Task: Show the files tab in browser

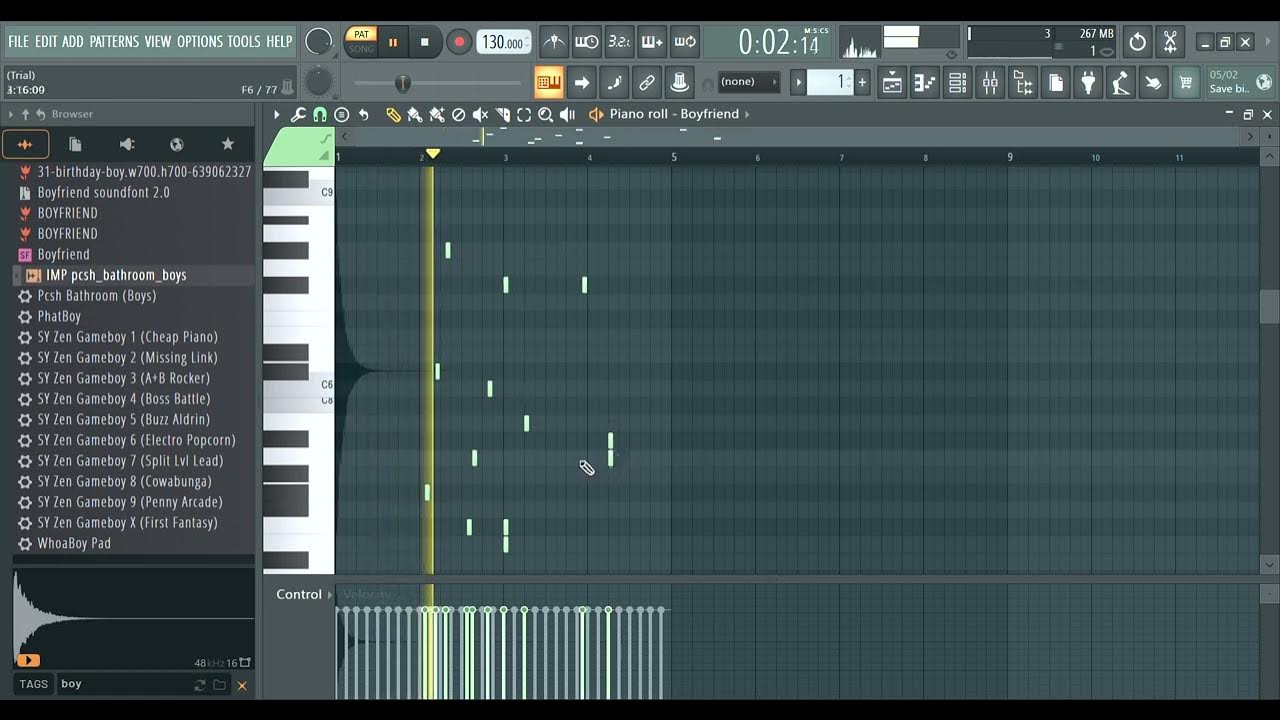Action: (75, 144)
